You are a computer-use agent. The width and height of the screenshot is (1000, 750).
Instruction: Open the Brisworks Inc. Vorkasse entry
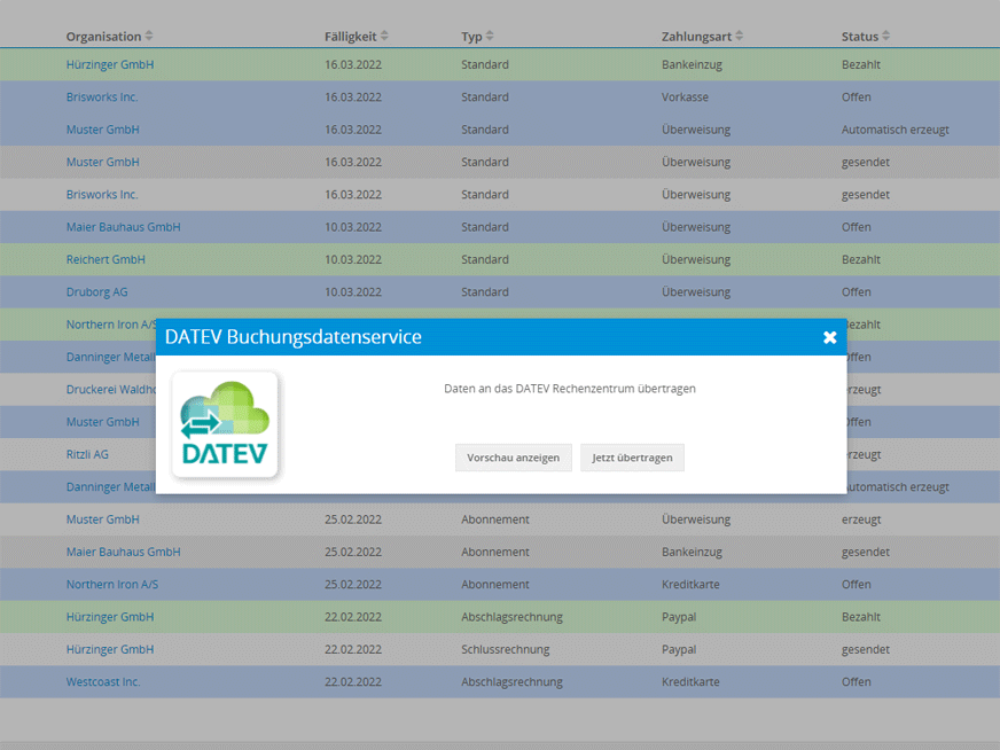click(102, 97)
